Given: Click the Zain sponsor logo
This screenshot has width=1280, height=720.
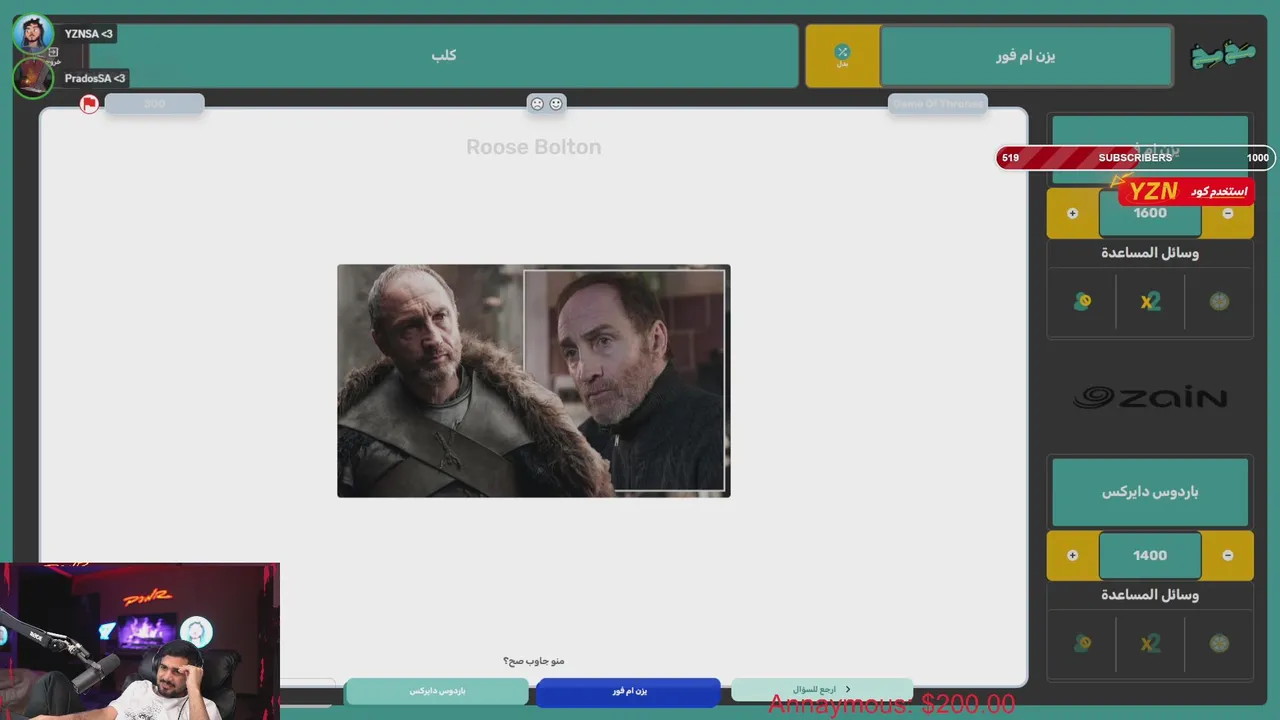Looking at the screenshot, I should [1150, 398].
